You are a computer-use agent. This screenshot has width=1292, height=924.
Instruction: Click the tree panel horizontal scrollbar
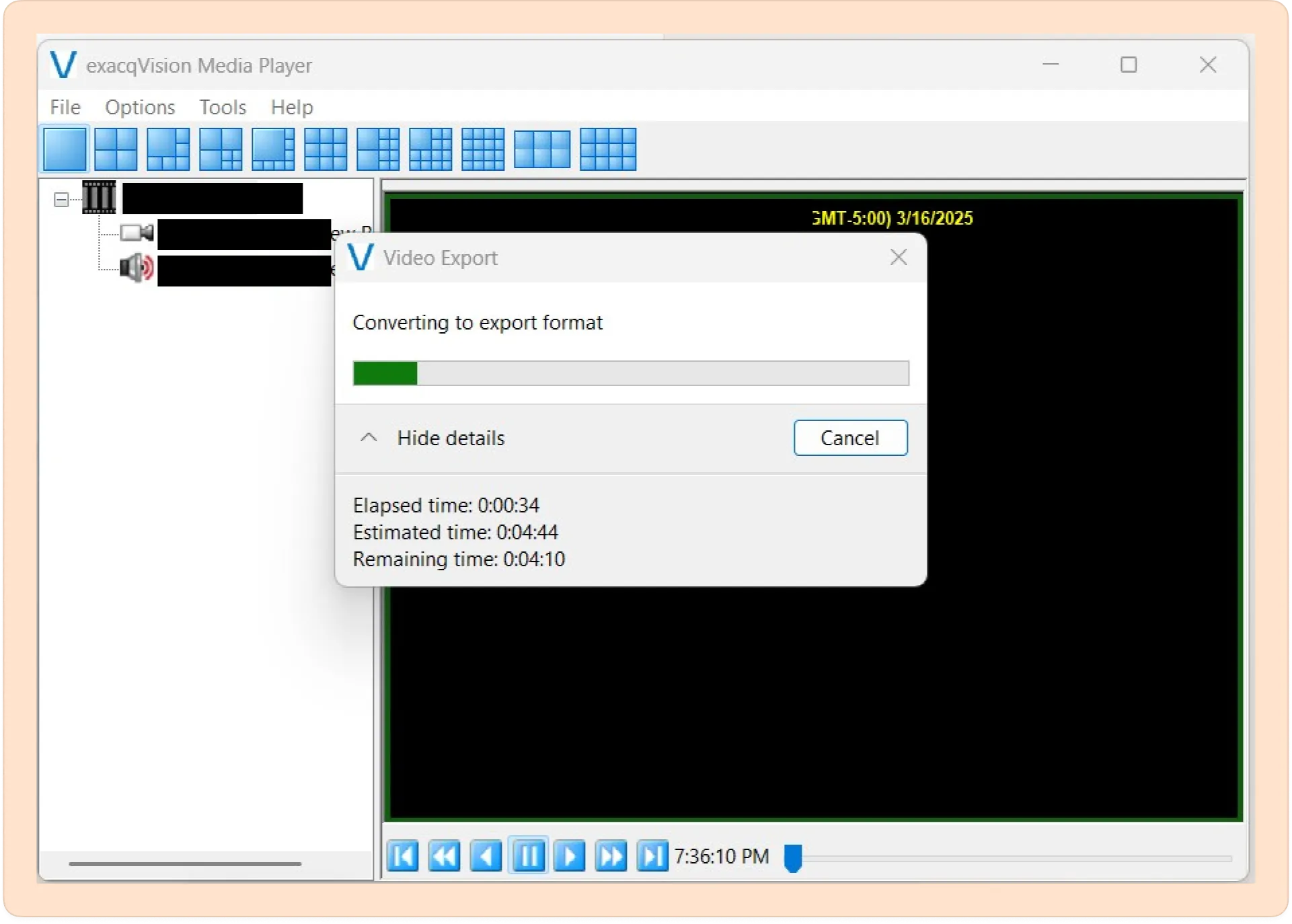(185, 863)
